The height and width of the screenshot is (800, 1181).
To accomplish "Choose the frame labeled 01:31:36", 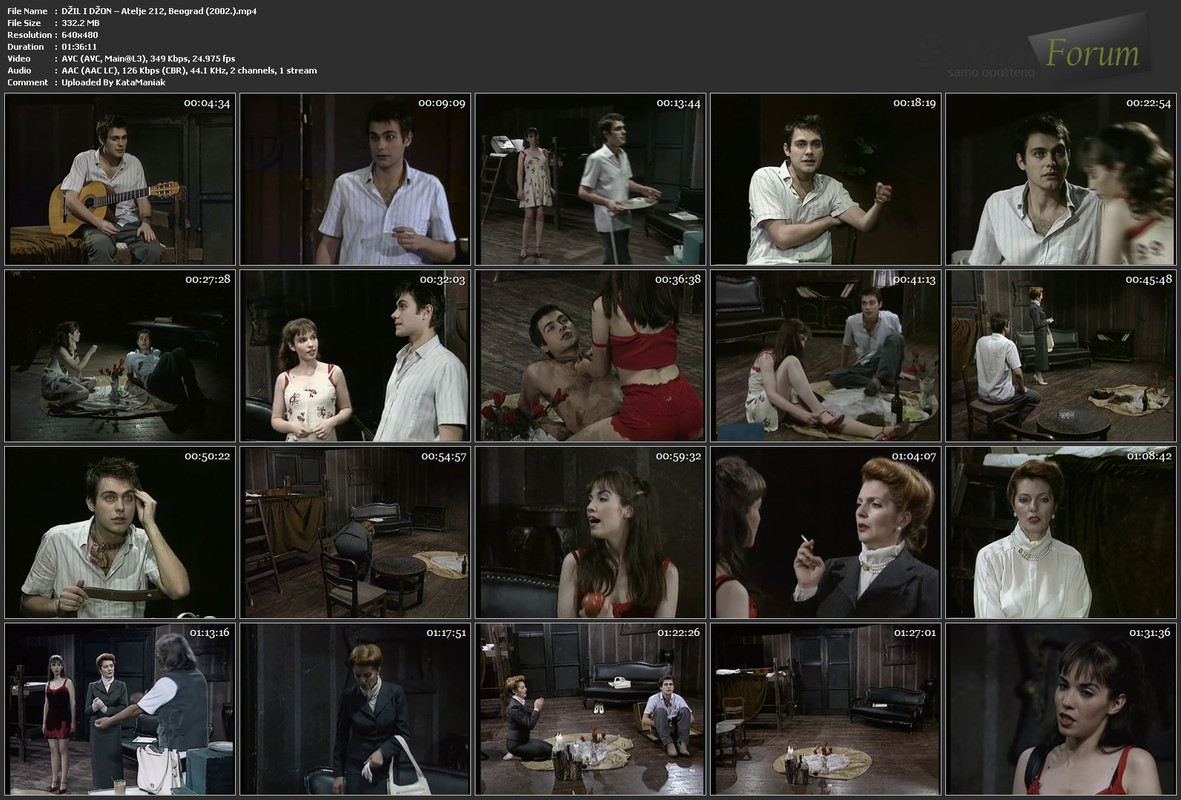I will tap(1060, 709).
